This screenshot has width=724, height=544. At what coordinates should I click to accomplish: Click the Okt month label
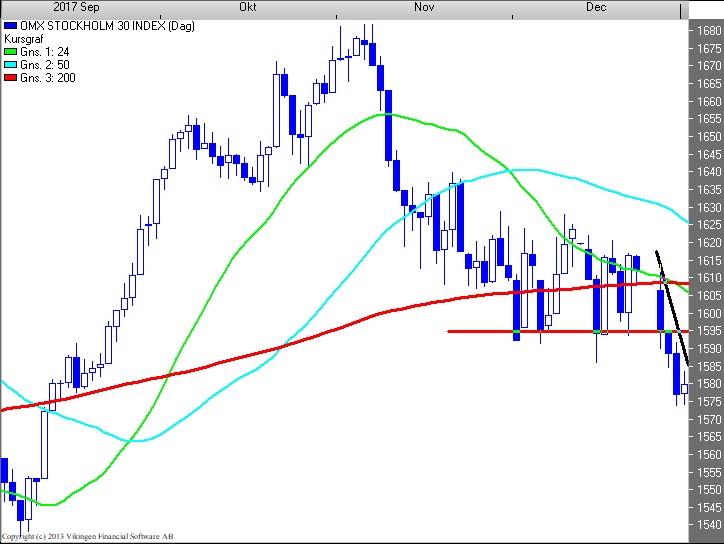click(250, 7)
